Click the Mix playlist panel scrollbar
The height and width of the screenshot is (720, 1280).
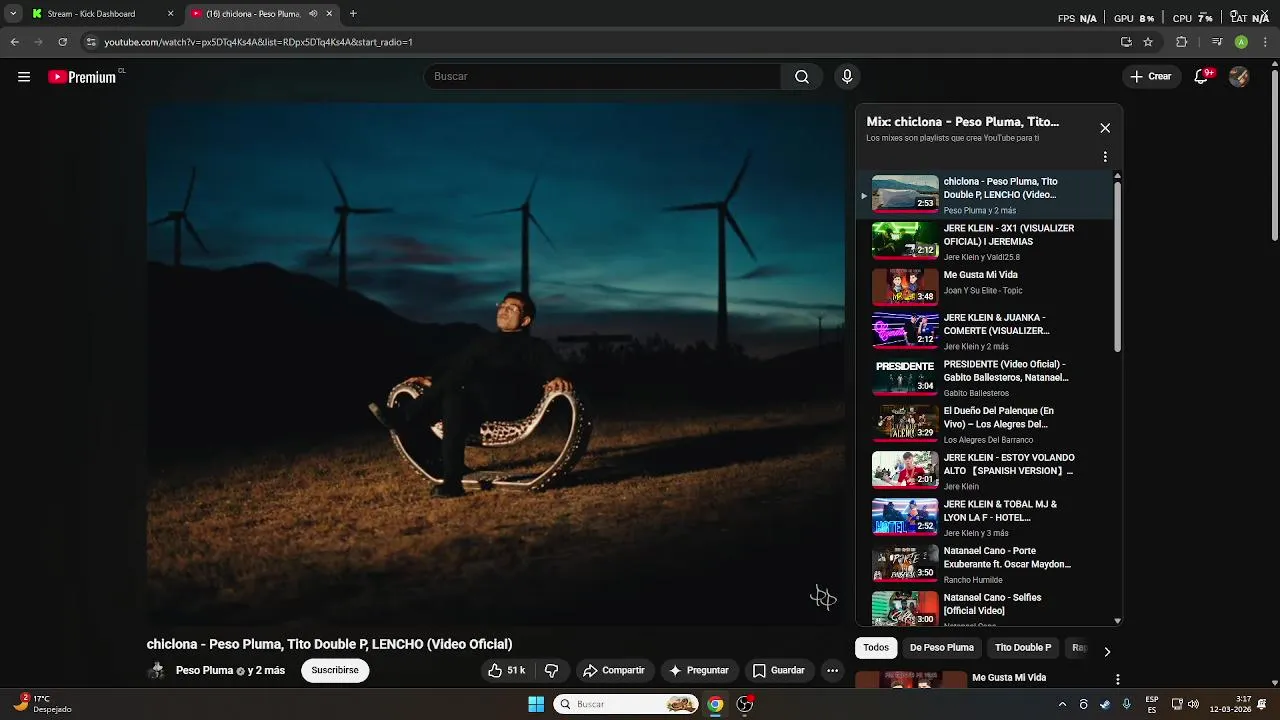[1117, 267]
